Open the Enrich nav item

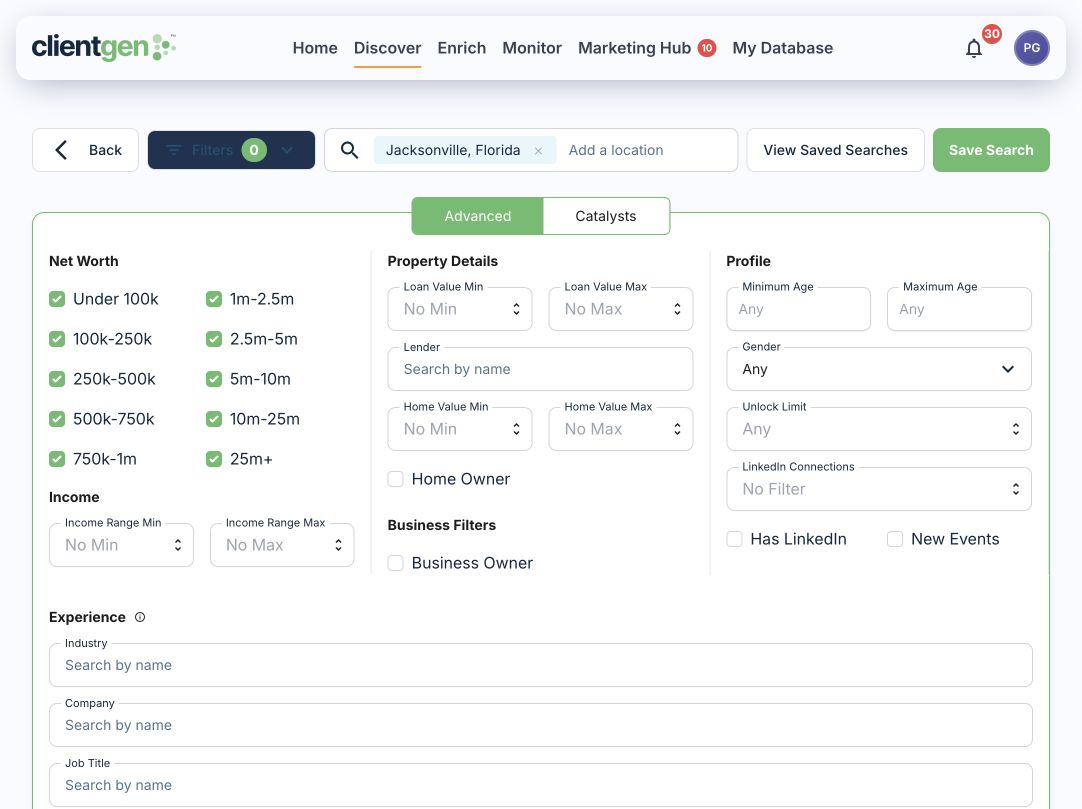coord(462,48)
